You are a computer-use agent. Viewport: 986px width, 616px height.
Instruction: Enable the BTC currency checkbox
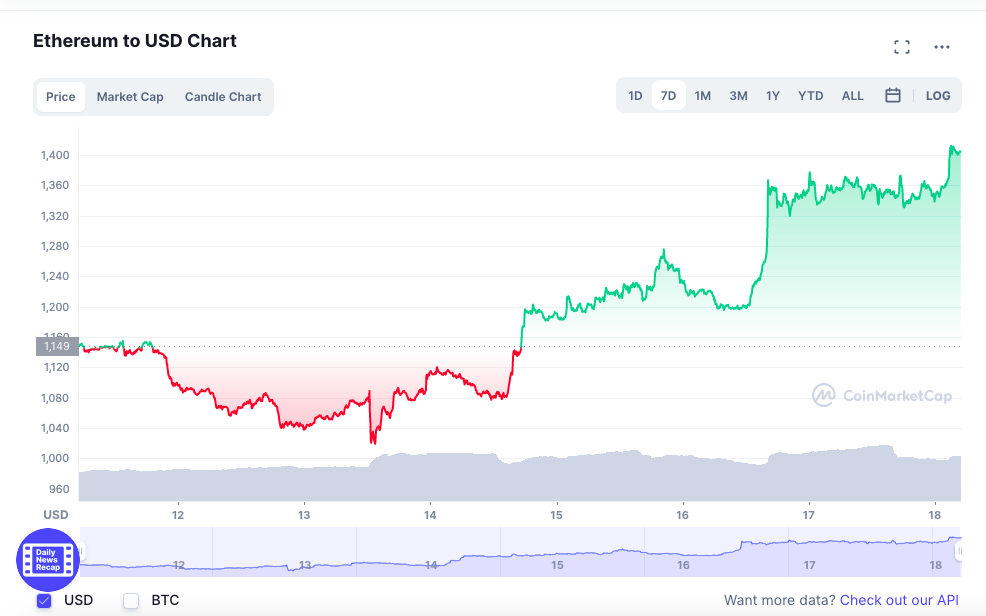point(131,601)
